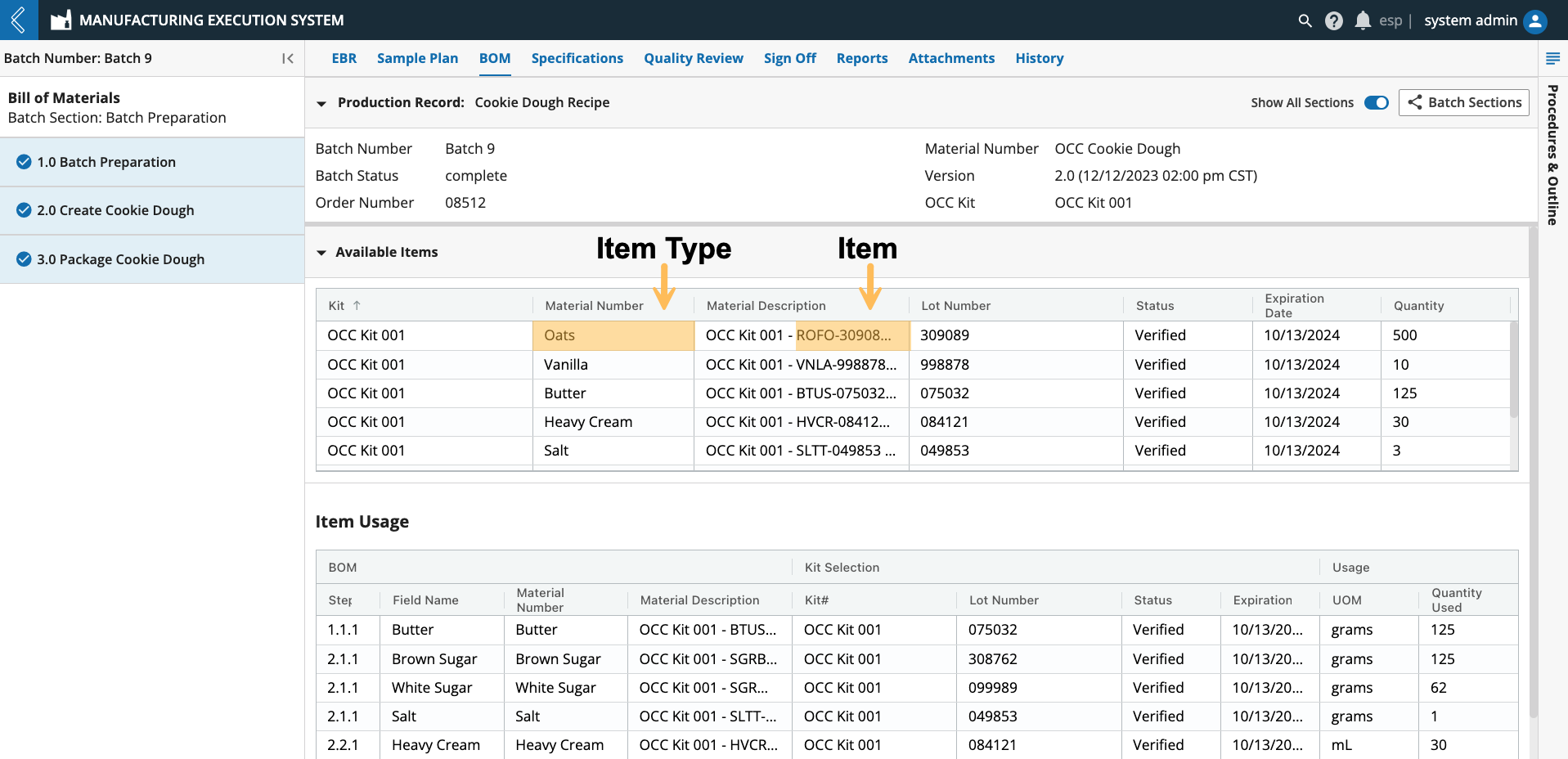Open the Specifications tab

(x=577, y=58)
